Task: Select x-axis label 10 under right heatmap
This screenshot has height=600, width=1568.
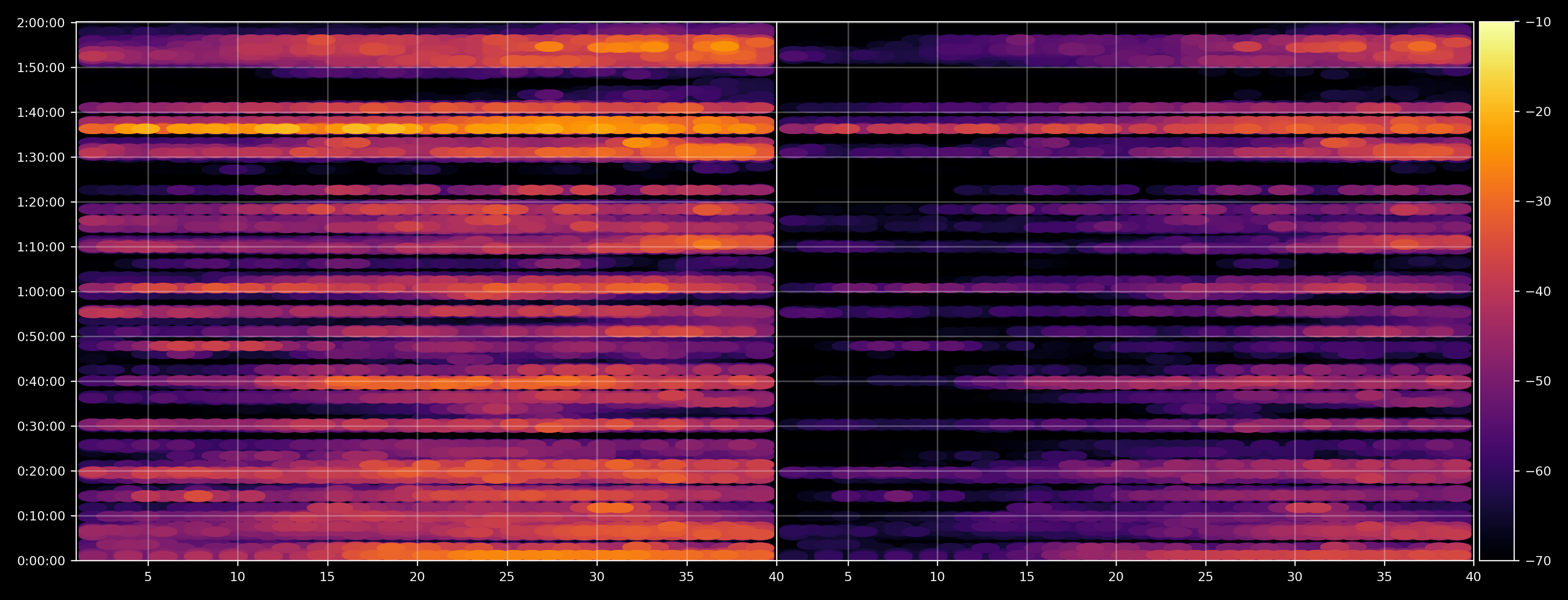Action: 937,577
